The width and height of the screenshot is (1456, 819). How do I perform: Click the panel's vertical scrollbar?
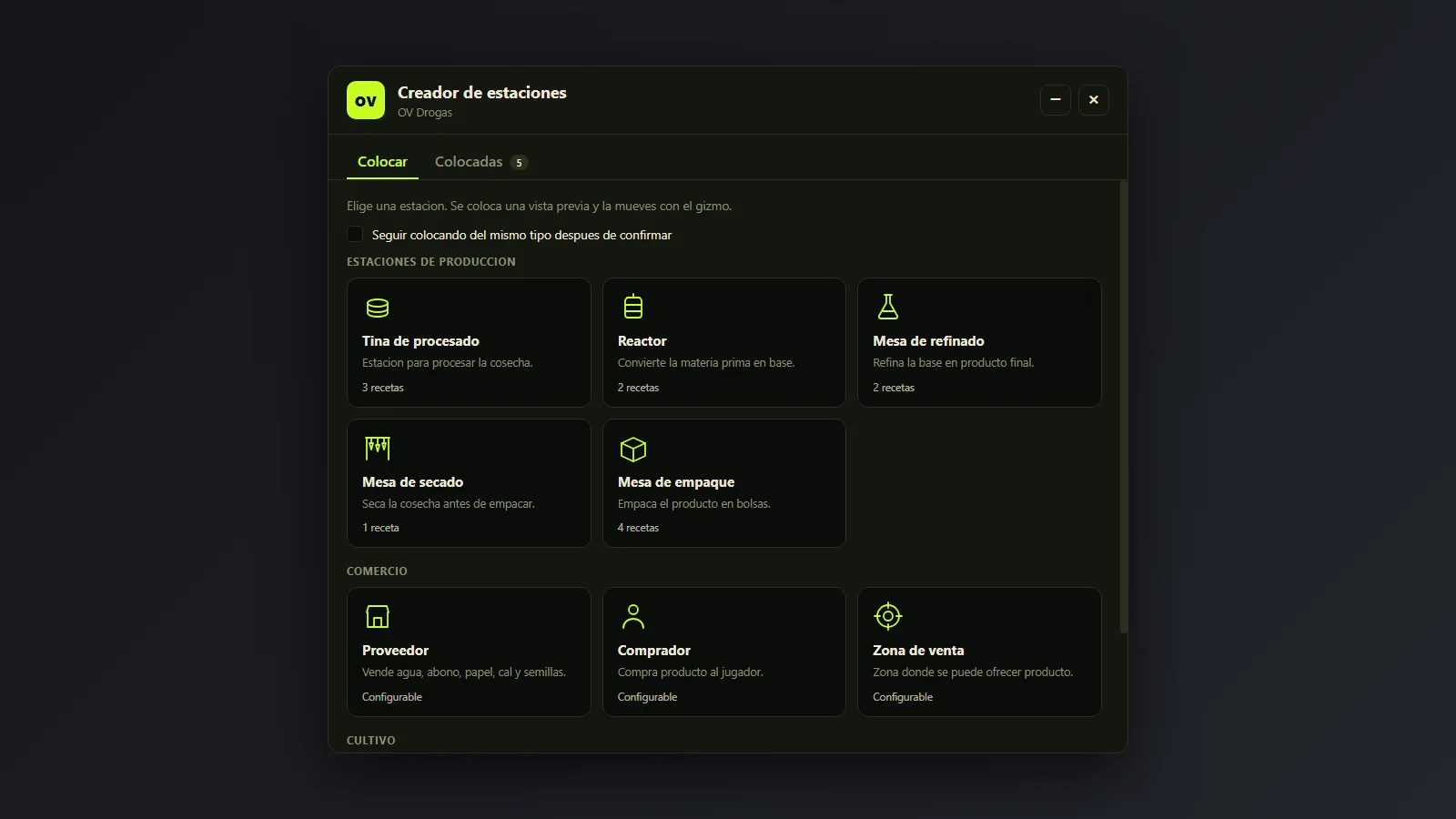pyautogui.click(x=1123, y=406)
